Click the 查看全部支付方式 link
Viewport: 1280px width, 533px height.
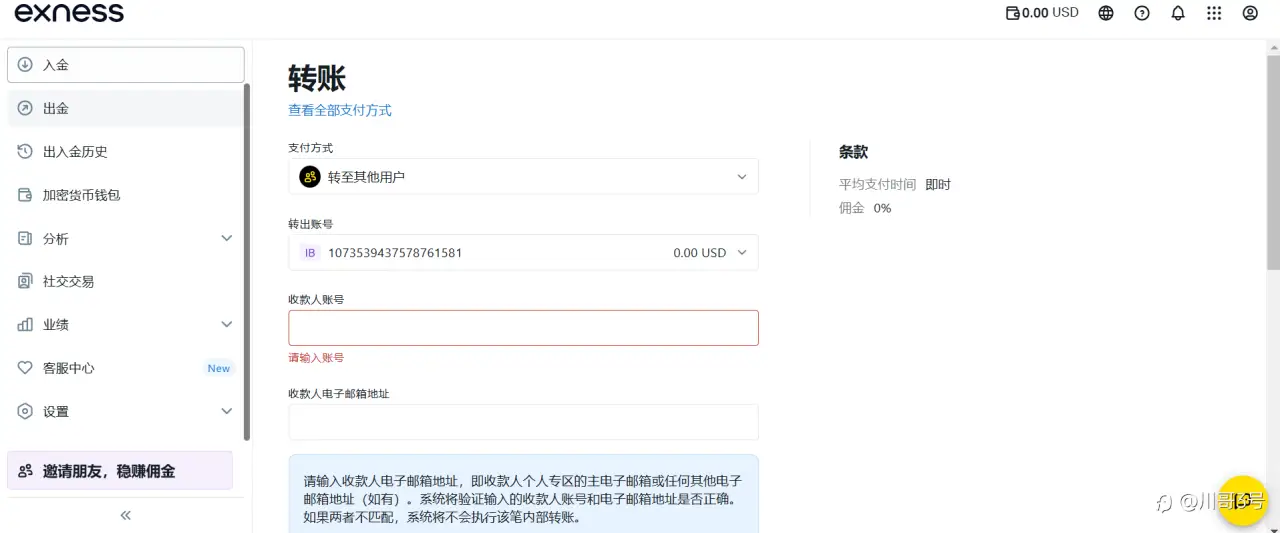coord(340,110)
